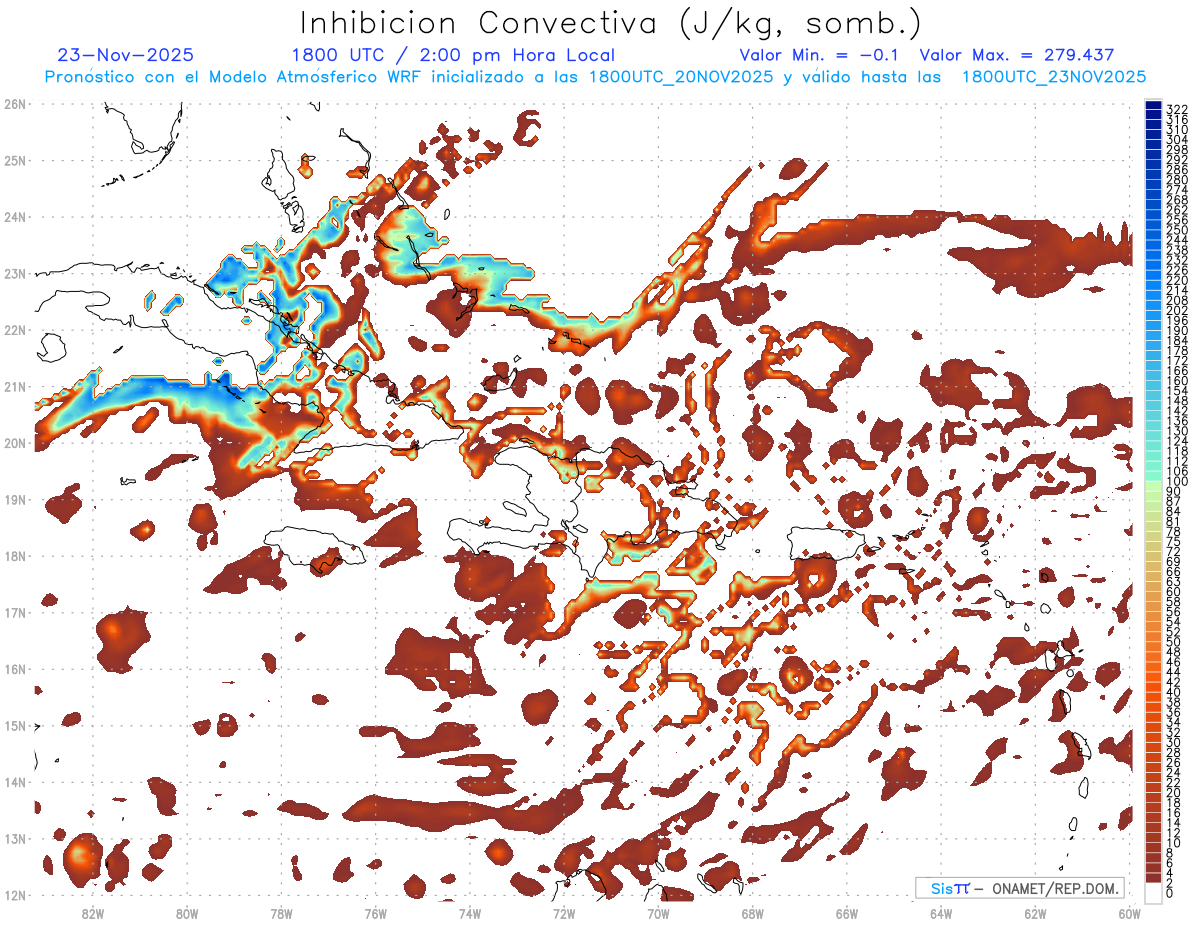Click the pale green 100 swatch in colorbar
The image size is (1200, 927).
point(1154,484)
